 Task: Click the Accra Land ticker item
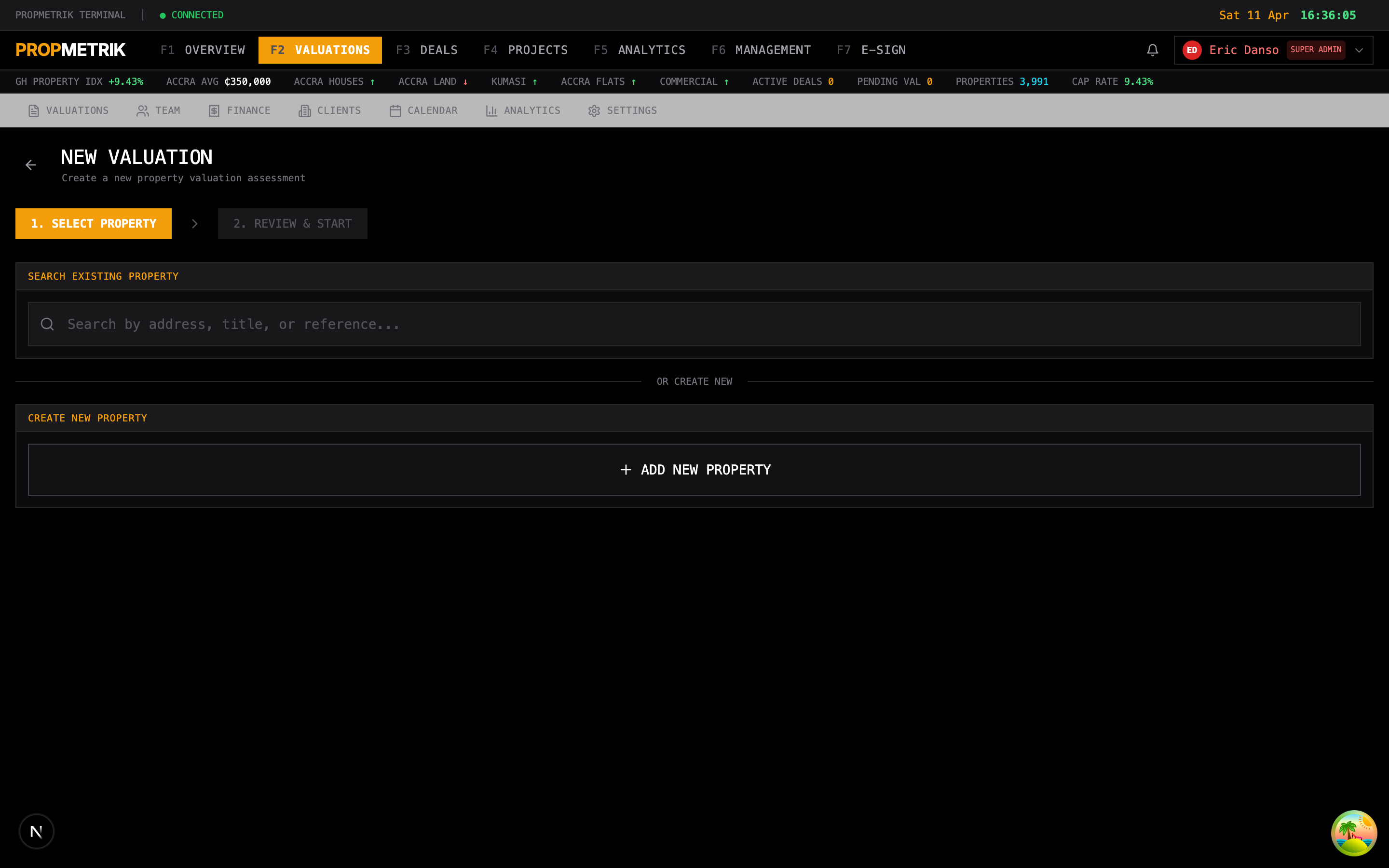pos(433,81)
